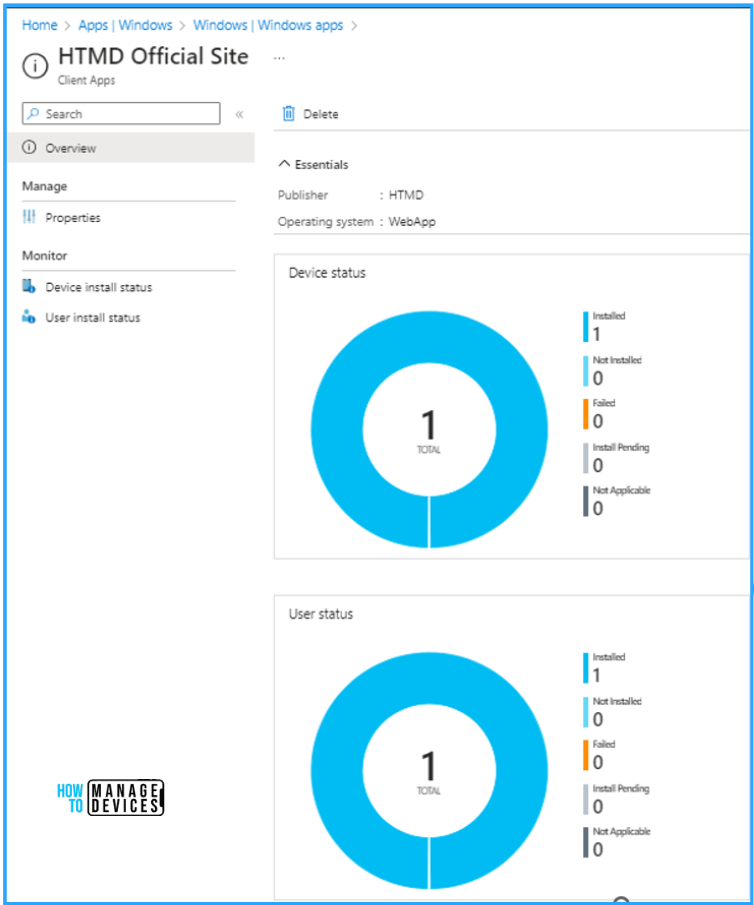The image size is (754, 905).
Task: Click the Delete button label
Action: tap(321, 114)
